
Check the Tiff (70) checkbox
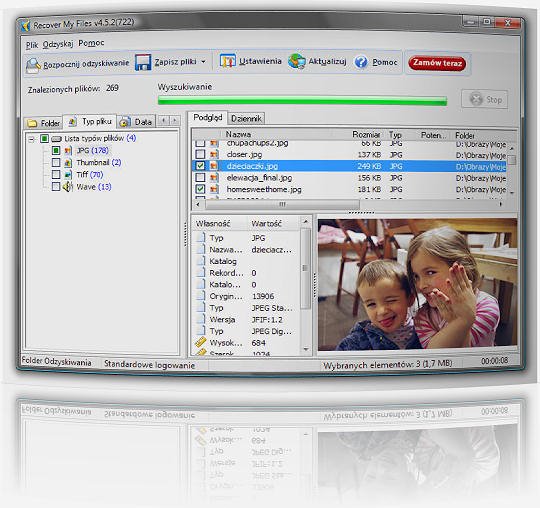point(56,175)
